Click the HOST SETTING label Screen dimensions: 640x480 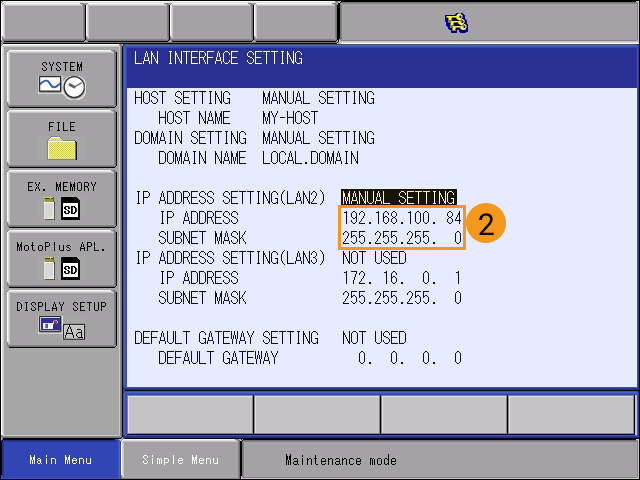pyautogui.click(x=182, y=98)
